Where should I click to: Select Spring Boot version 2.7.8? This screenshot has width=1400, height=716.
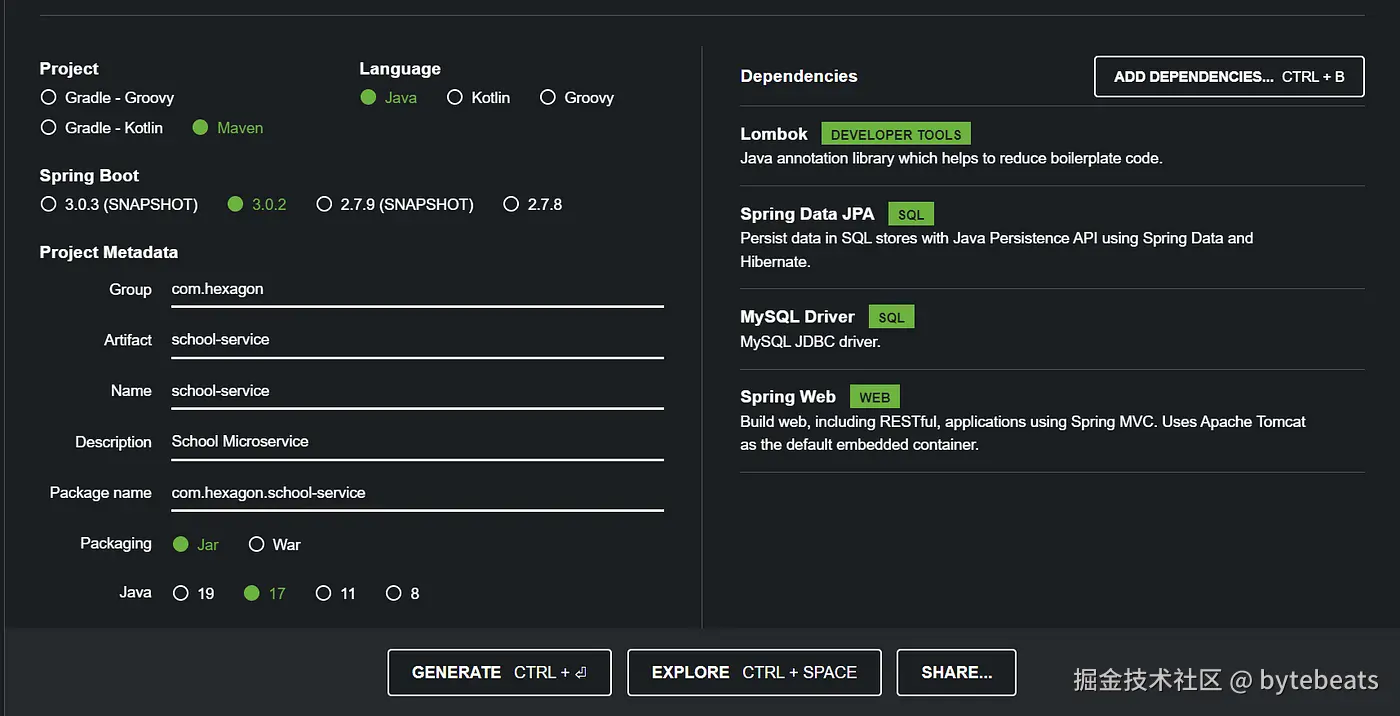[x=511, y=204]
